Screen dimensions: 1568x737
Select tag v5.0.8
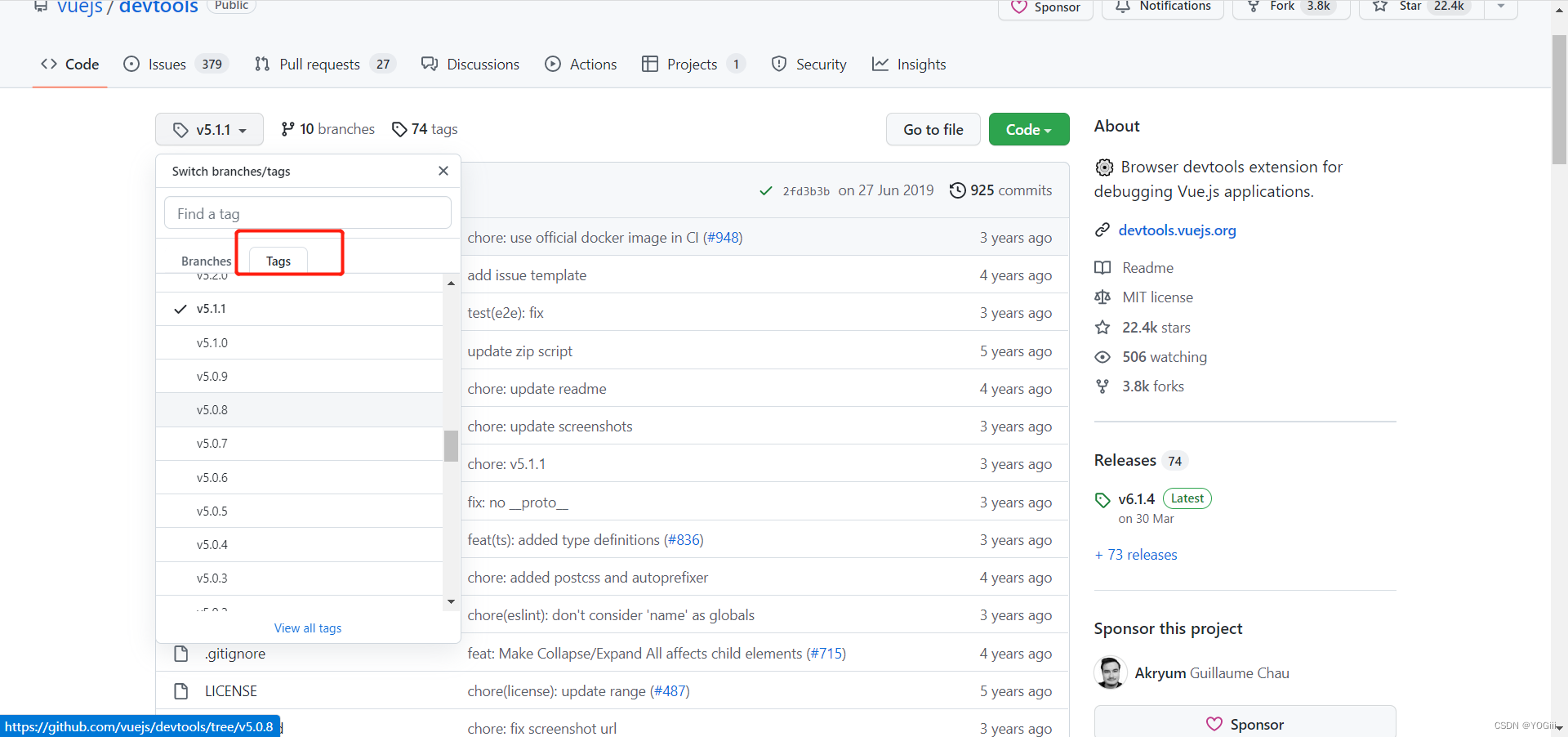299,409
